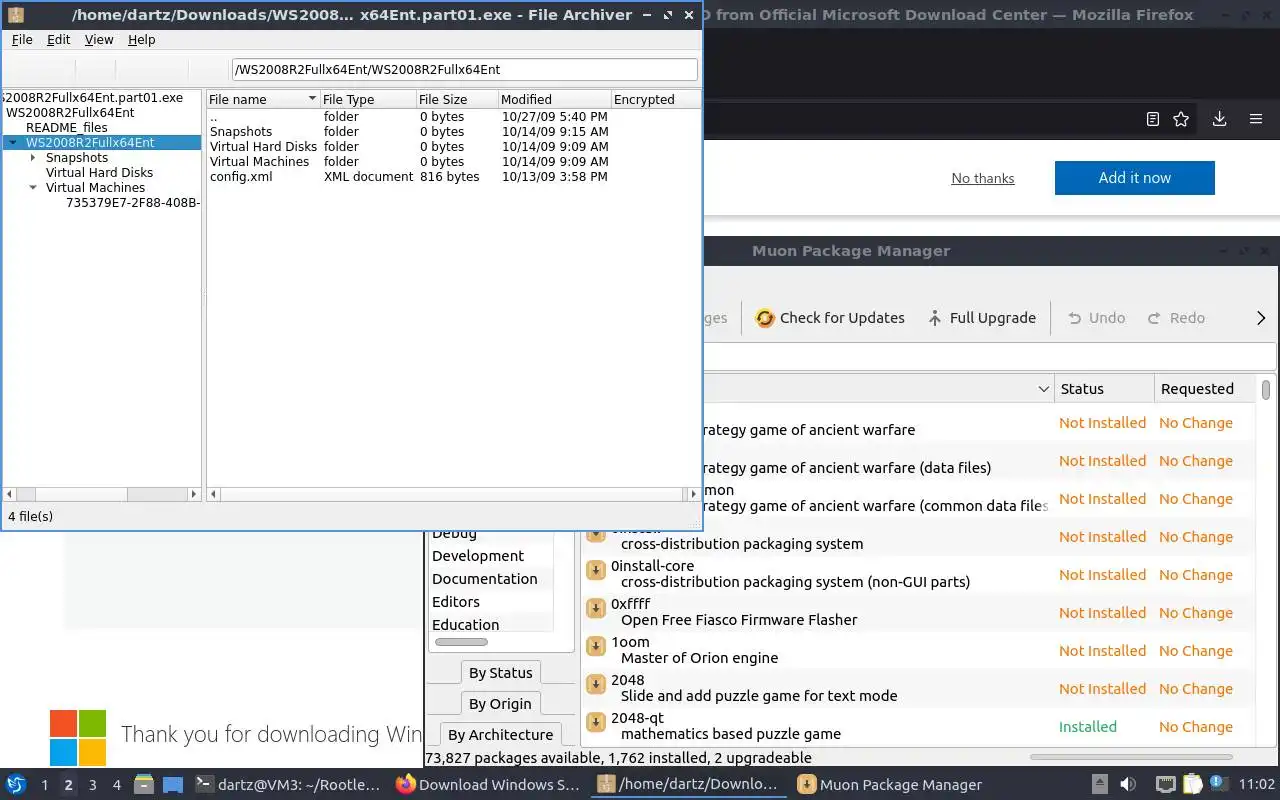
Task: Select the 735379E7-2F88-408B tree item
Action: (133, 203)
